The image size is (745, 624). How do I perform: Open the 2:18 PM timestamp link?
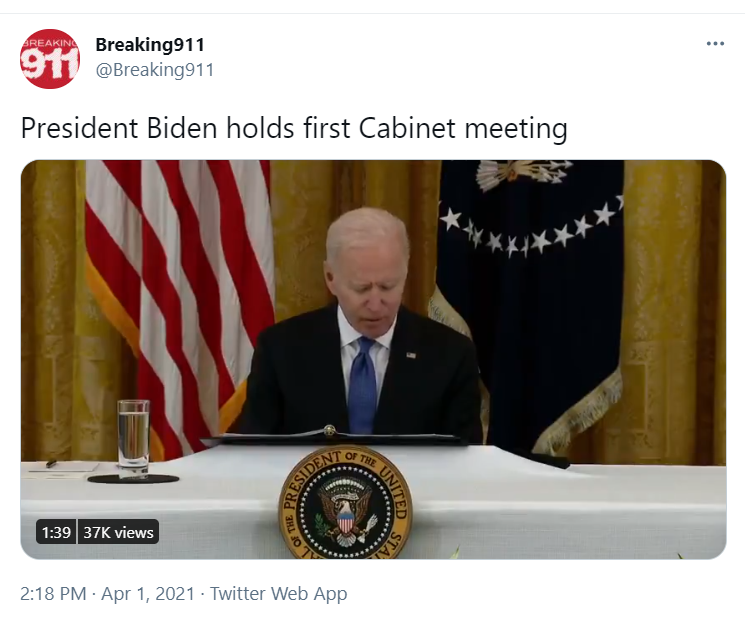click(x=53, y=594)
